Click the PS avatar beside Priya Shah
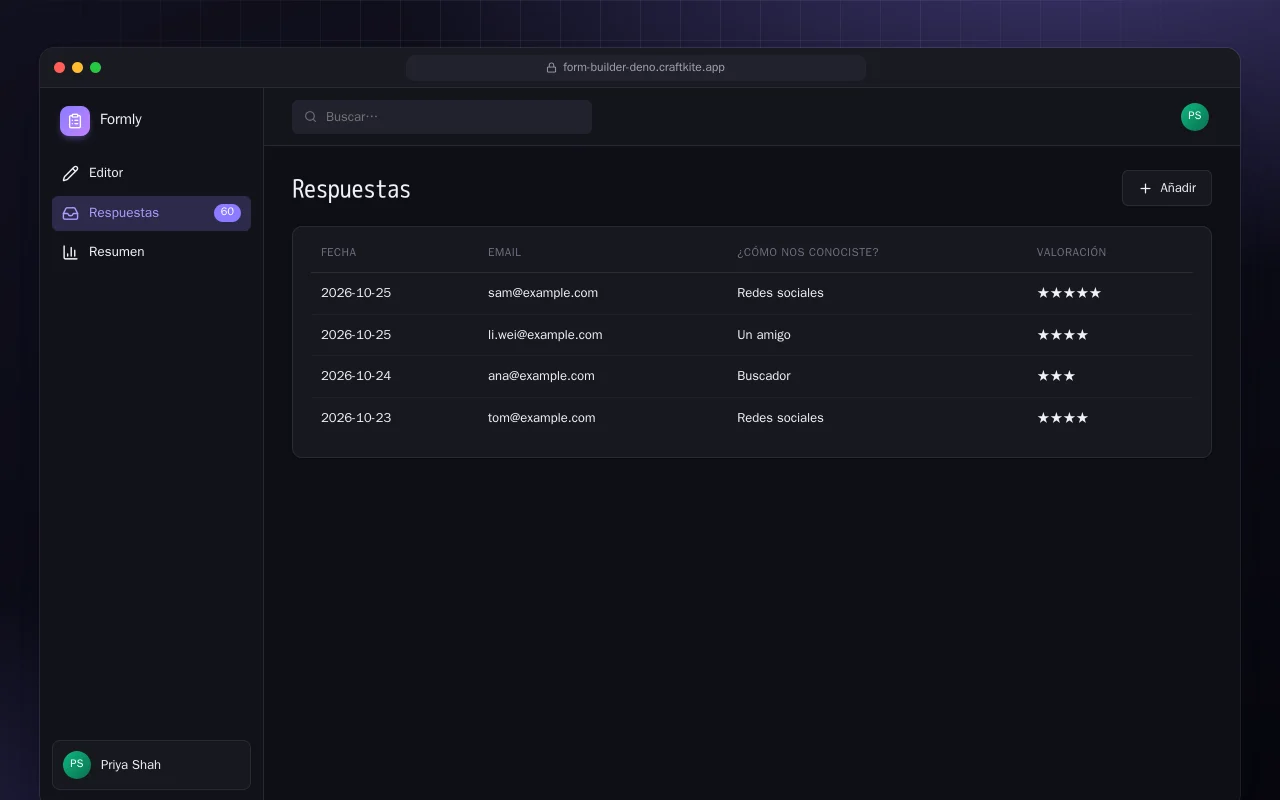The image size is (1280, 800). (x=77, y=765)
